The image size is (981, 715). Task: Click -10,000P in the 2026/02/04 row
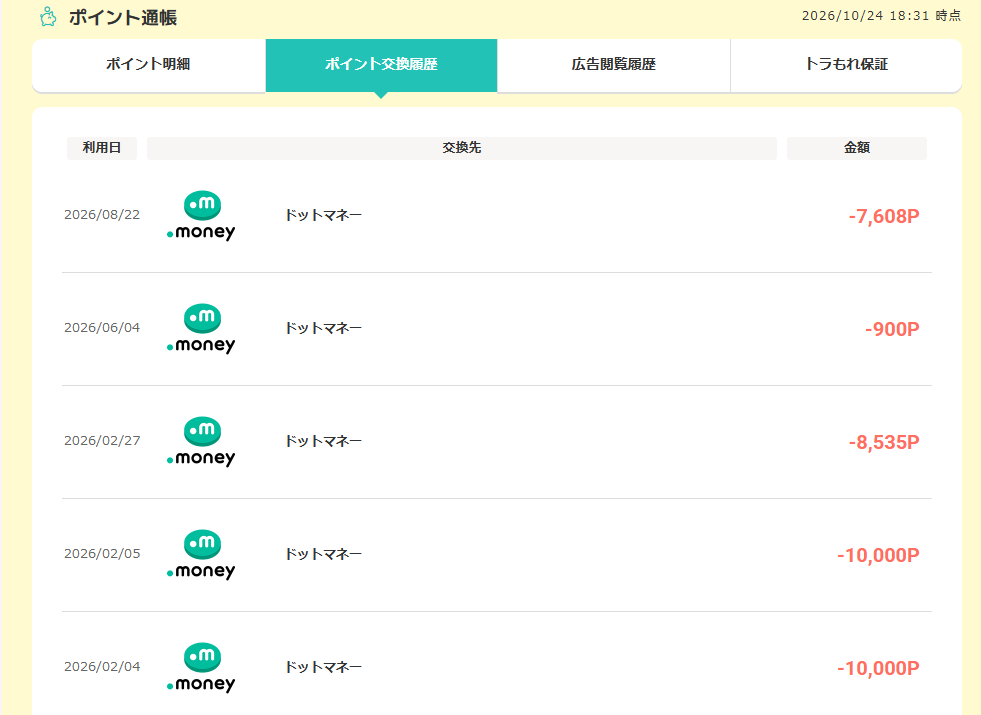tap(878, 669)
